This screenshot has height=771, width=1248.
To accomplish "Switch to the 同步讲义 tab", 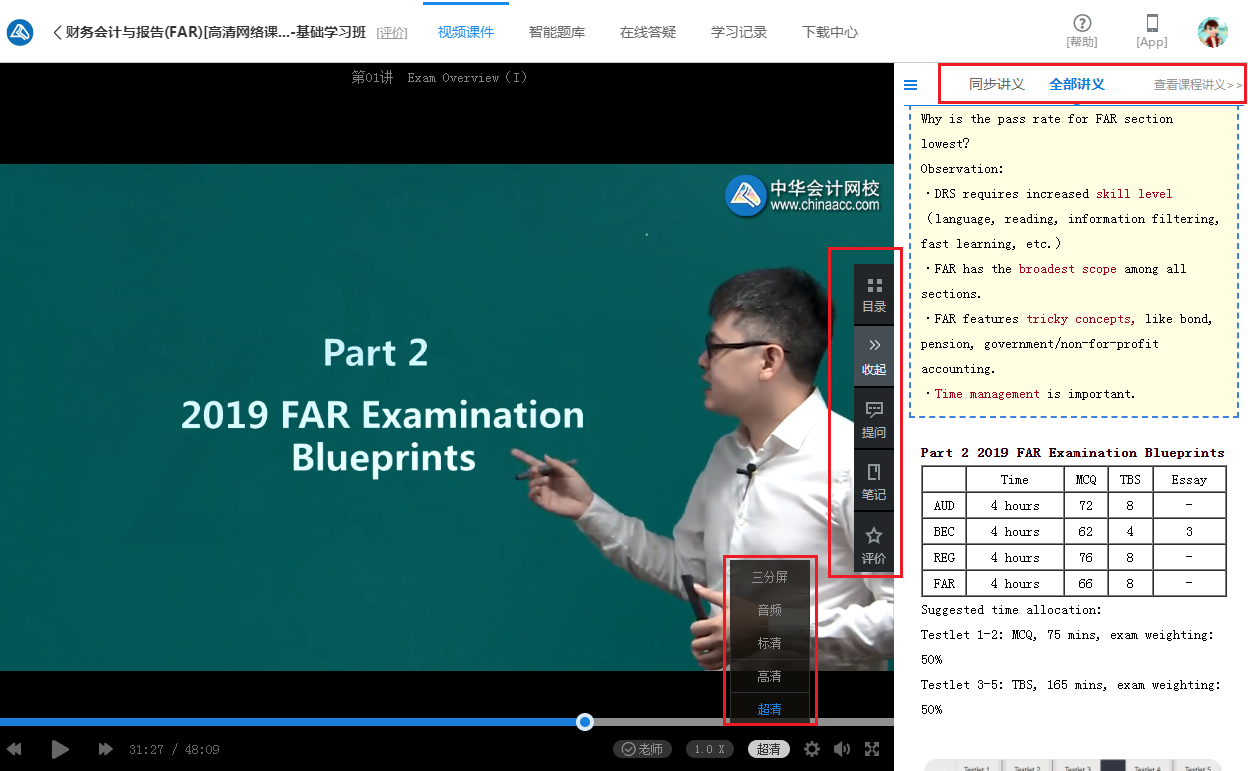I will (998, 85).
